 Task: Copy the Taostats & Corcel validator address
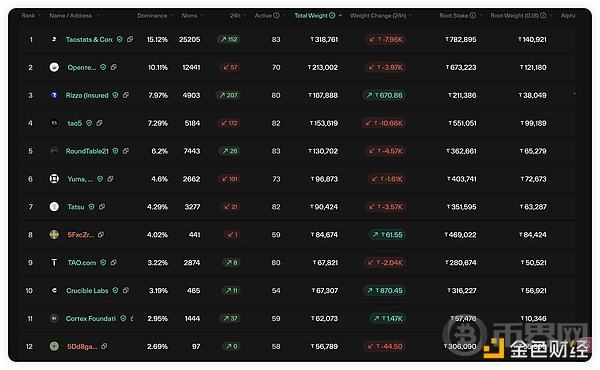[x=130, y=39]
